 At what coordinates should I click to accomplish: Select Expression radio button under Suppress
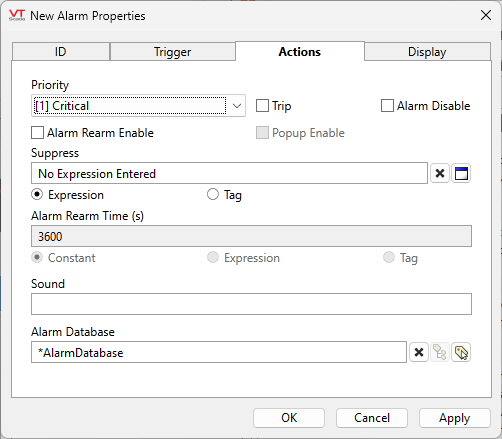[x=37, y=194]
